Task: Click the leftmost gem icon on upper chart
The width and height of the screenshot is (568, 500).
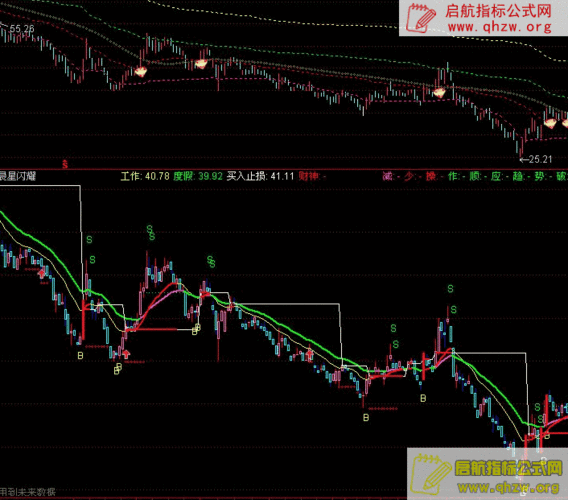Action: [x=141, y=71]
